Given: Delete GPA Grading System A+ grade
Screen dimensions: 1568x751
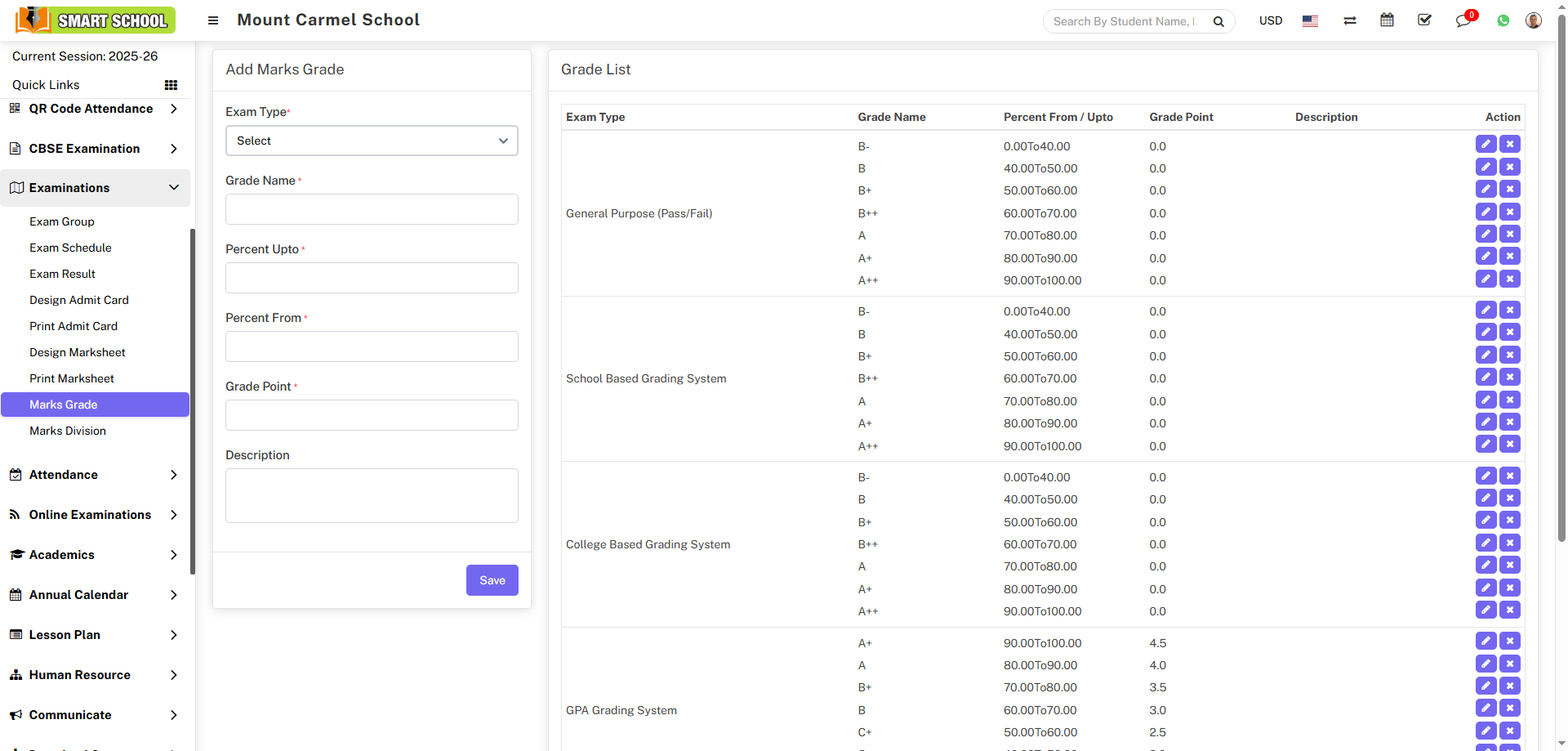Looking at the screenshot, I should click(1510, 641).
